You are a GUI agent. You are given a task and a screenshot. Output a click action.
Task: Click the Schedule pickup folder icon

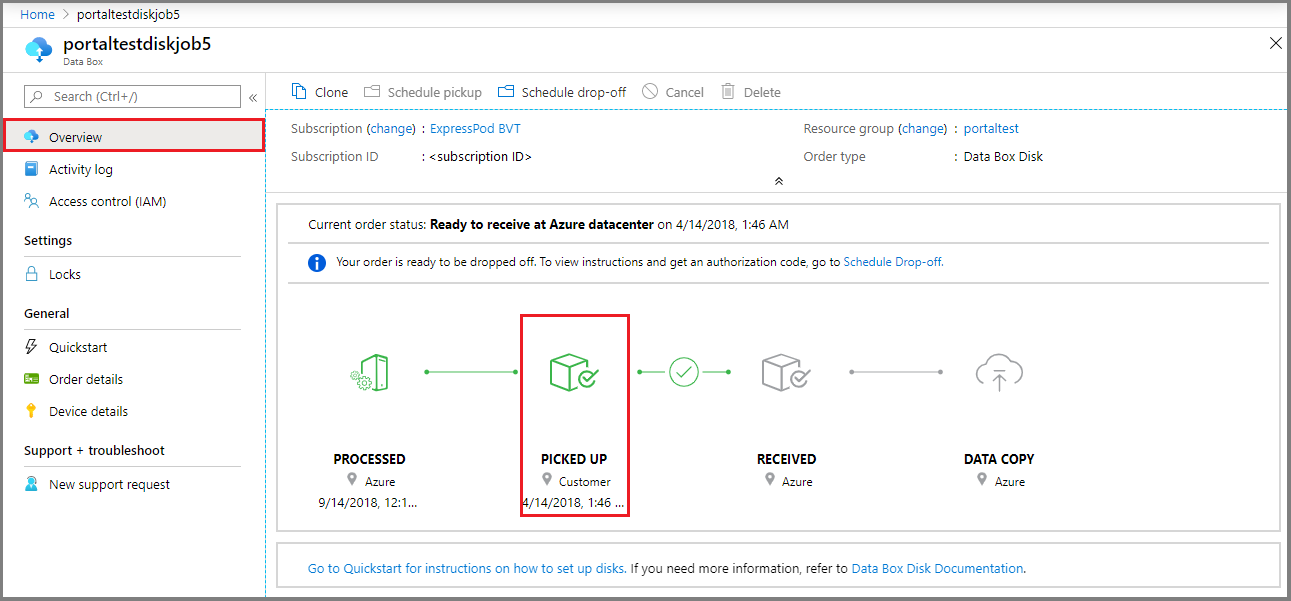point(372,91)
